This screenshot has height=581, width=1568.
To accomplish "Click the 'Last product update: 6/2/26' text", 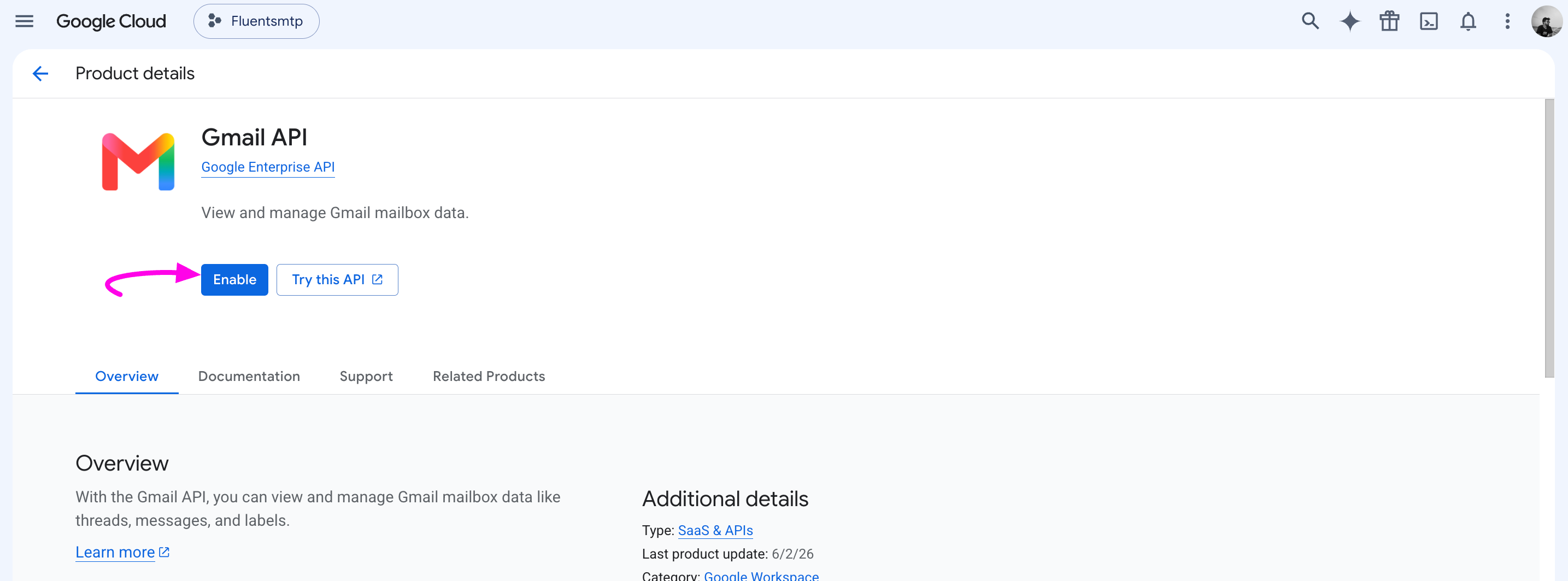I will [727, 554].
